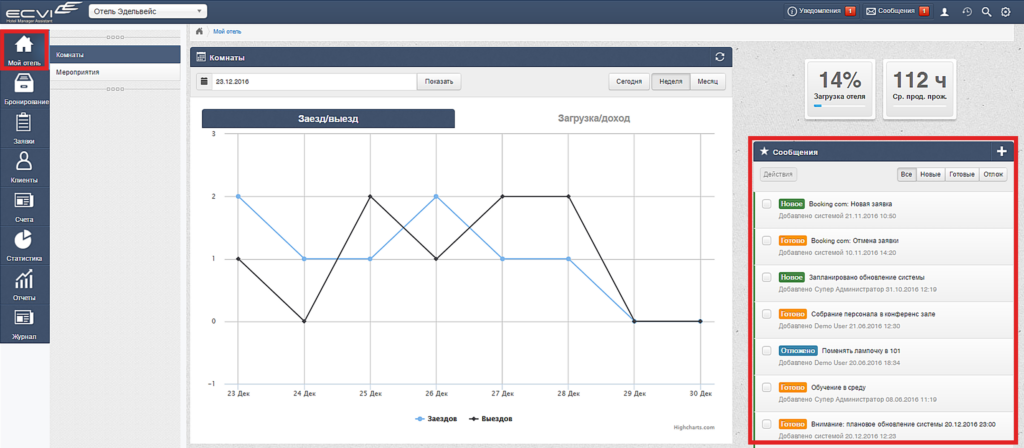The height and width of the screenshot is (448, 1024).
Task: Open the Бронирование sidebar section
Action: coord(24,89)
